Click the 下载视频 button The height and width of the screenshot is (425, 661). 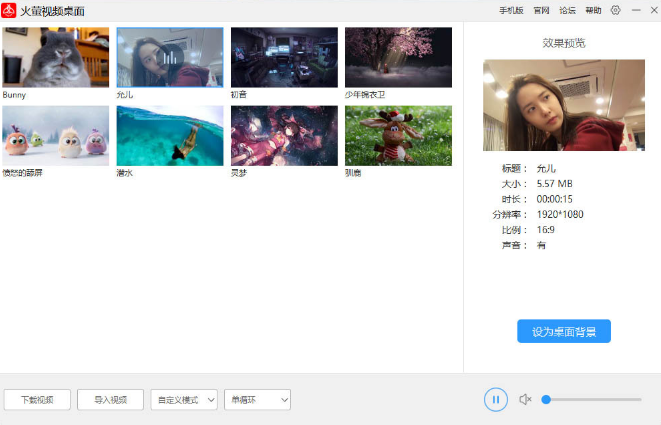(x=37, y=400)
